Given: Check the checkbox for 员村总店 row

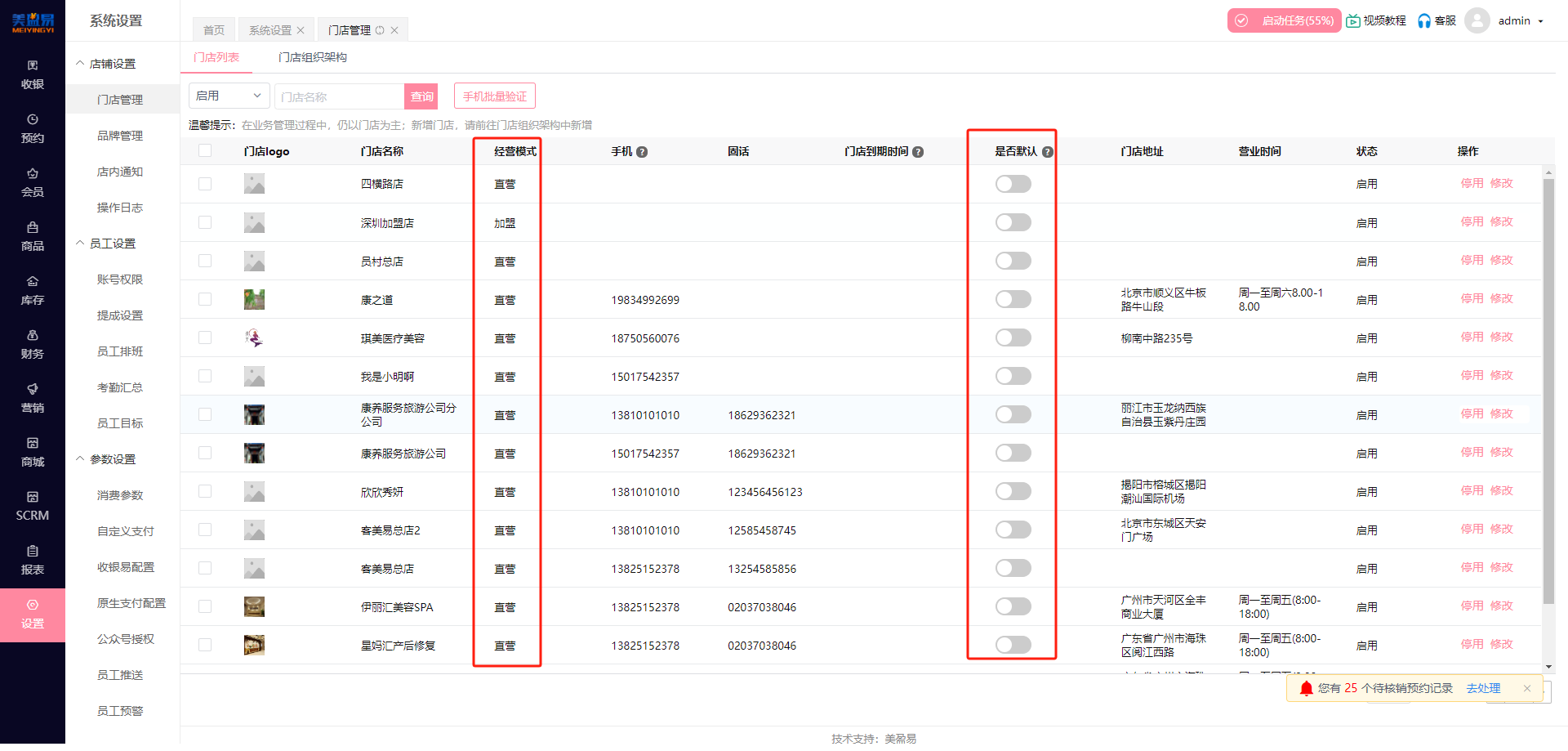Looking at the screenshot, I should (205, 261).
